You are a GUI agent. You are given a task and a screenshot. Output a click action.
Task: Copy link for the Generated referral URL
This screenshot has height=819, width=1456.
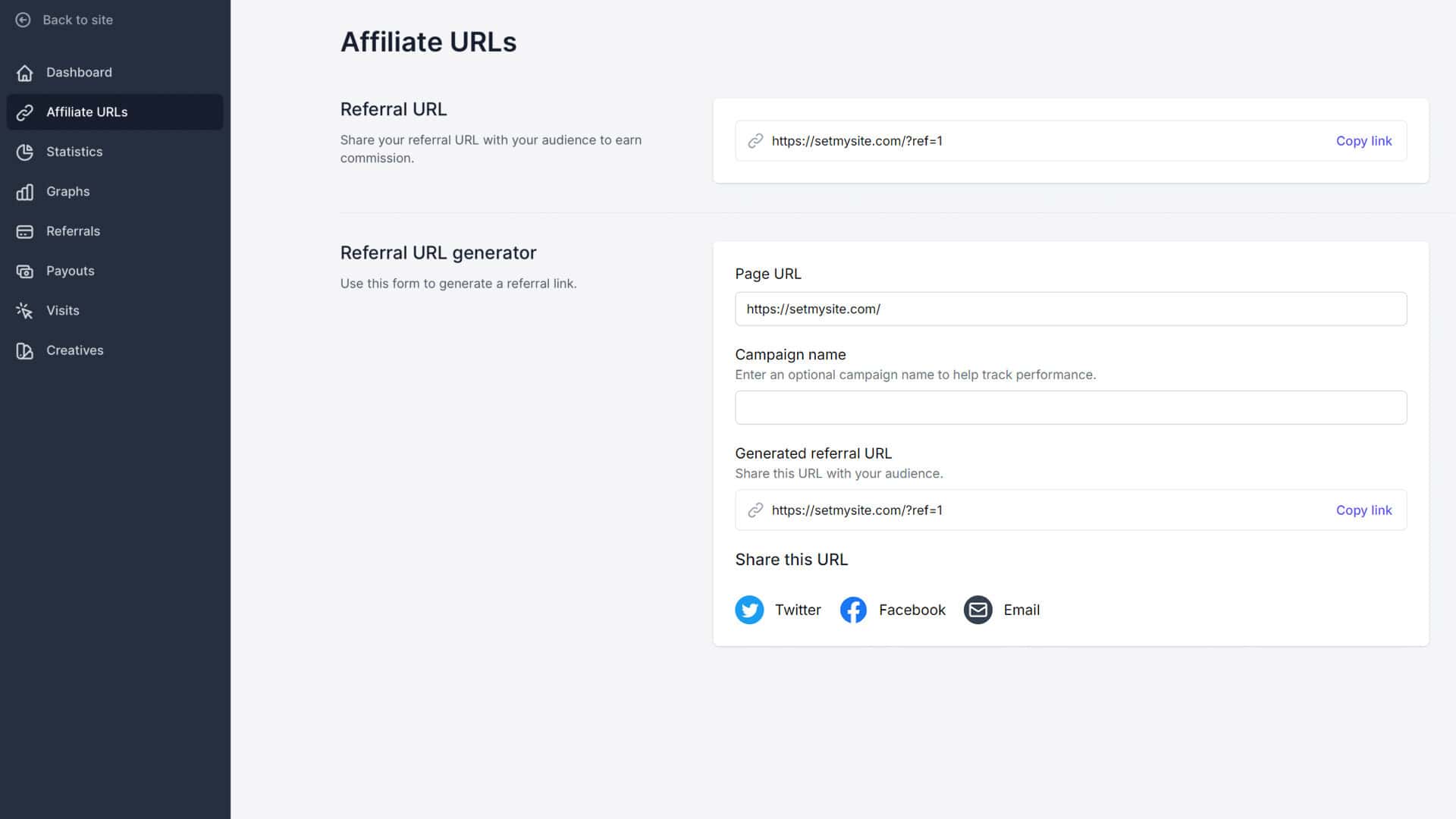(1363, 510)
